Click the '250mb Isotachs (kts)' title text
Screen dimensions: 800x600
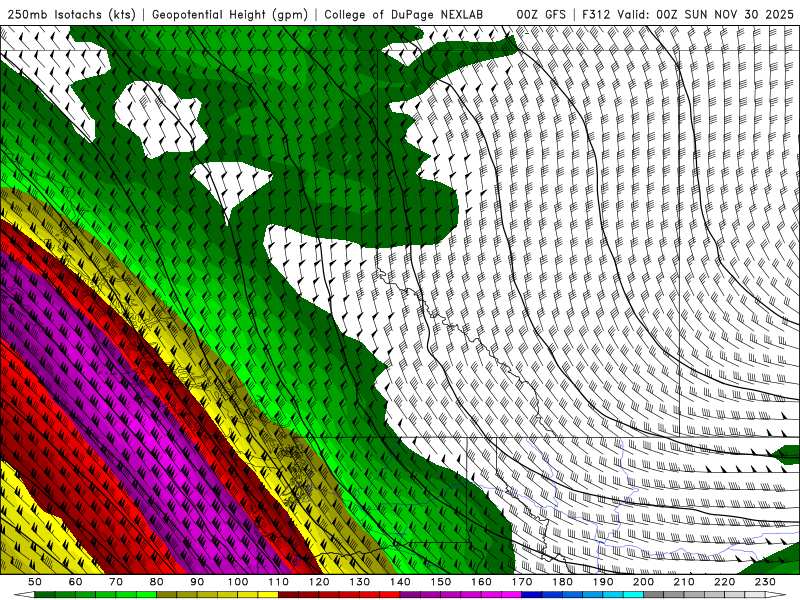click(71, 15)
